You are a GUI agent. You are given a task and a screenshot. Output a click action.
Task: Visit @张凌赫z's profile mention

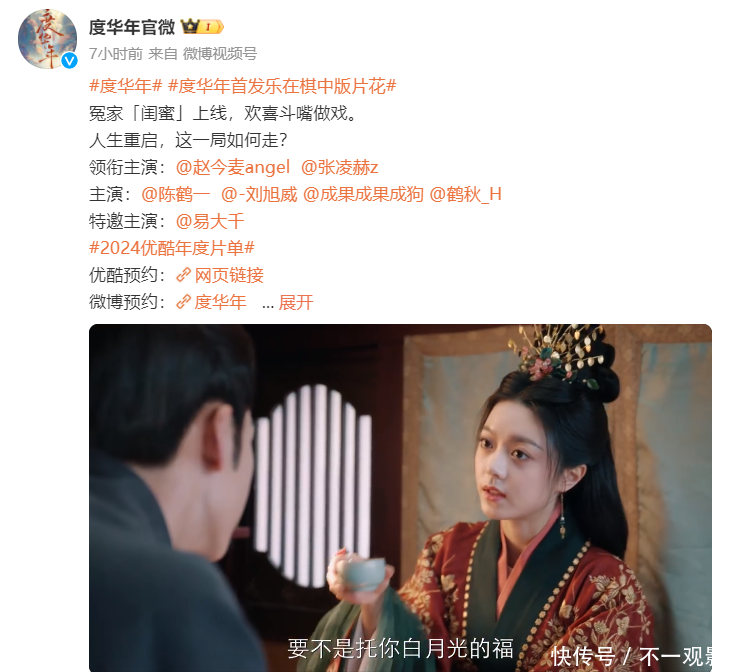point(339,167)
